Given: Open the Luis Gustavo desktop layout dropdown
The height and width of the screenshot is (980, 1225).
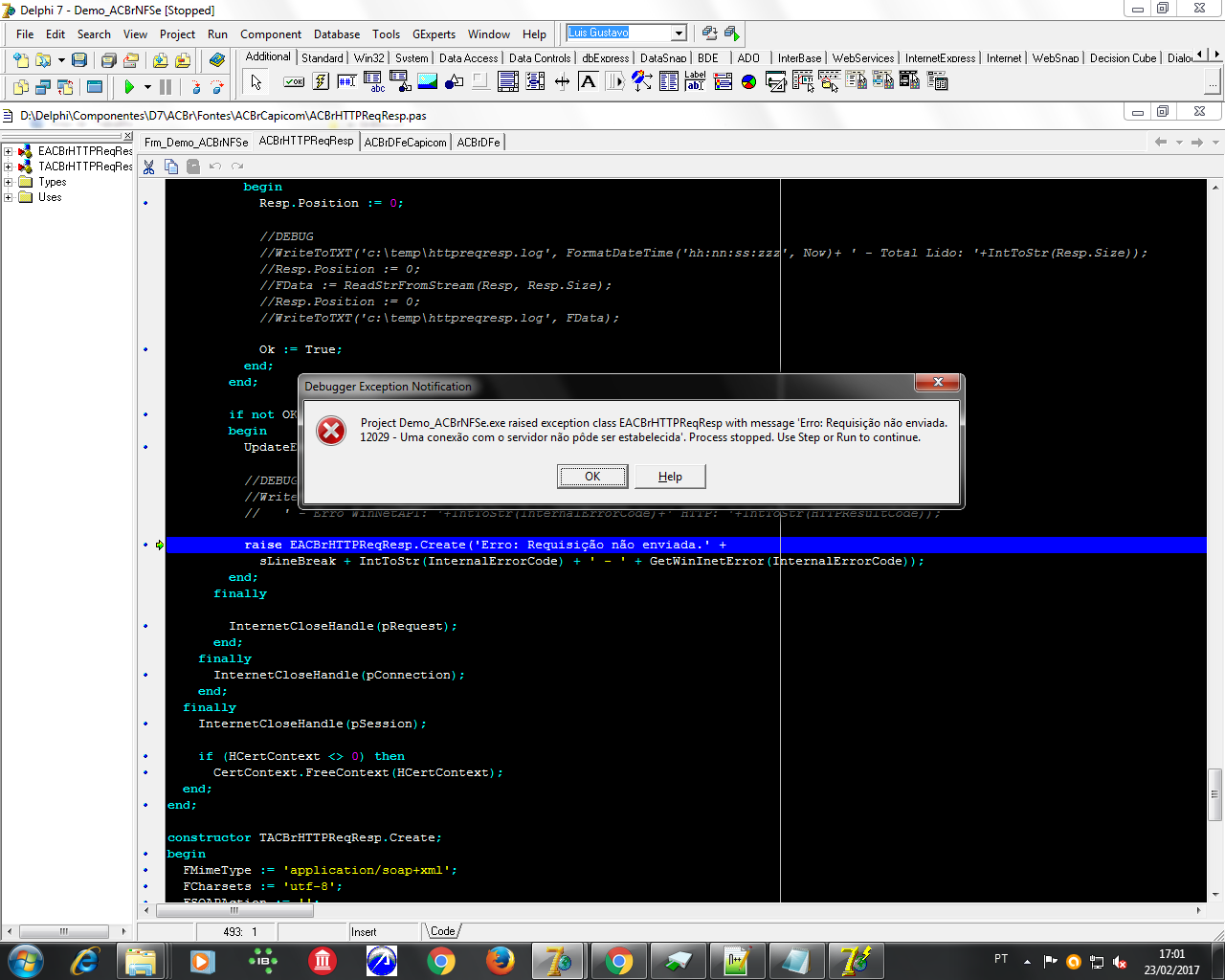Looking at the screenshot, I should (x=679, y=33).
